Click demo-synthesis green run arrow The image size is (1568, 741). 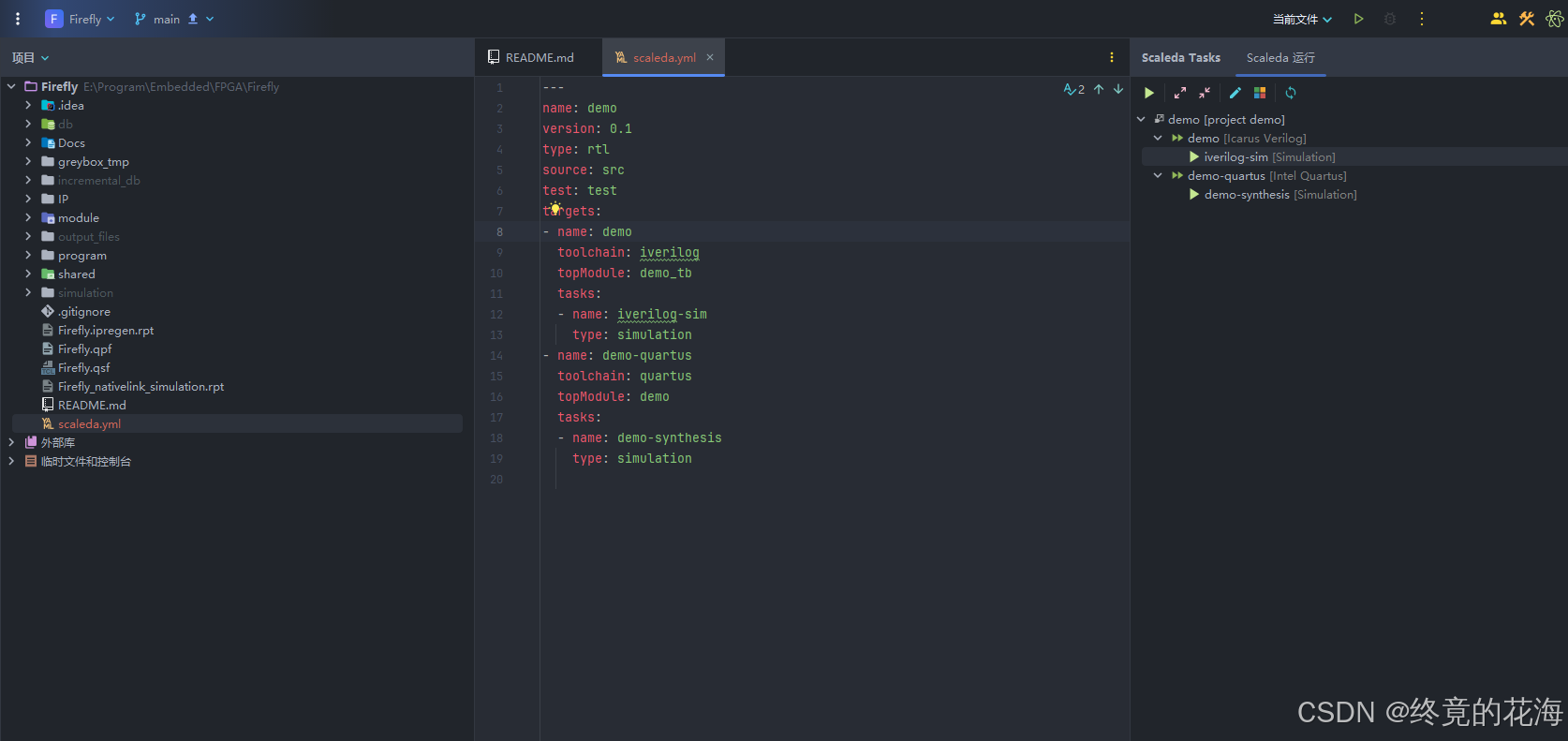(1194, 194)
